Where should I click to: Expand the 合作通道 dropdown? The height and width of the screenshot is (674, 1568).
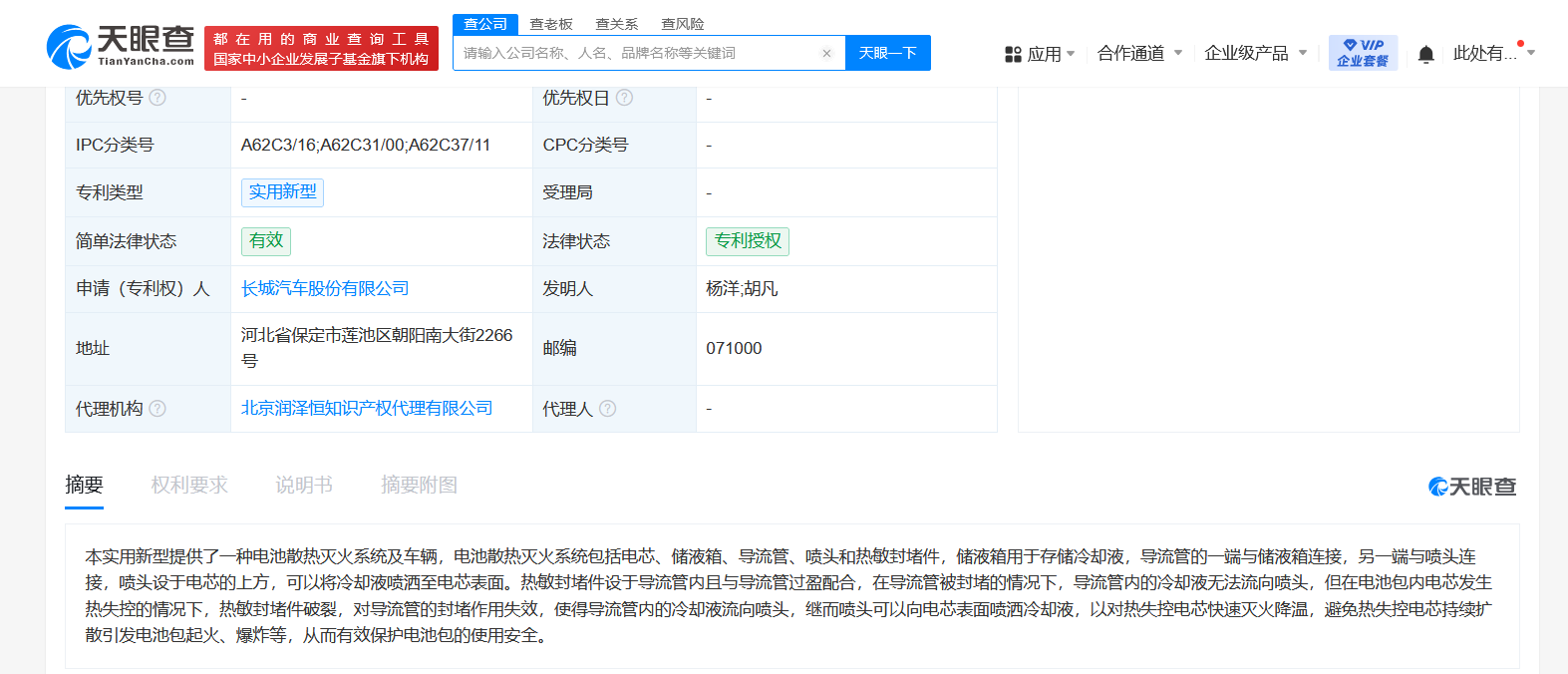click(1139, 53)
